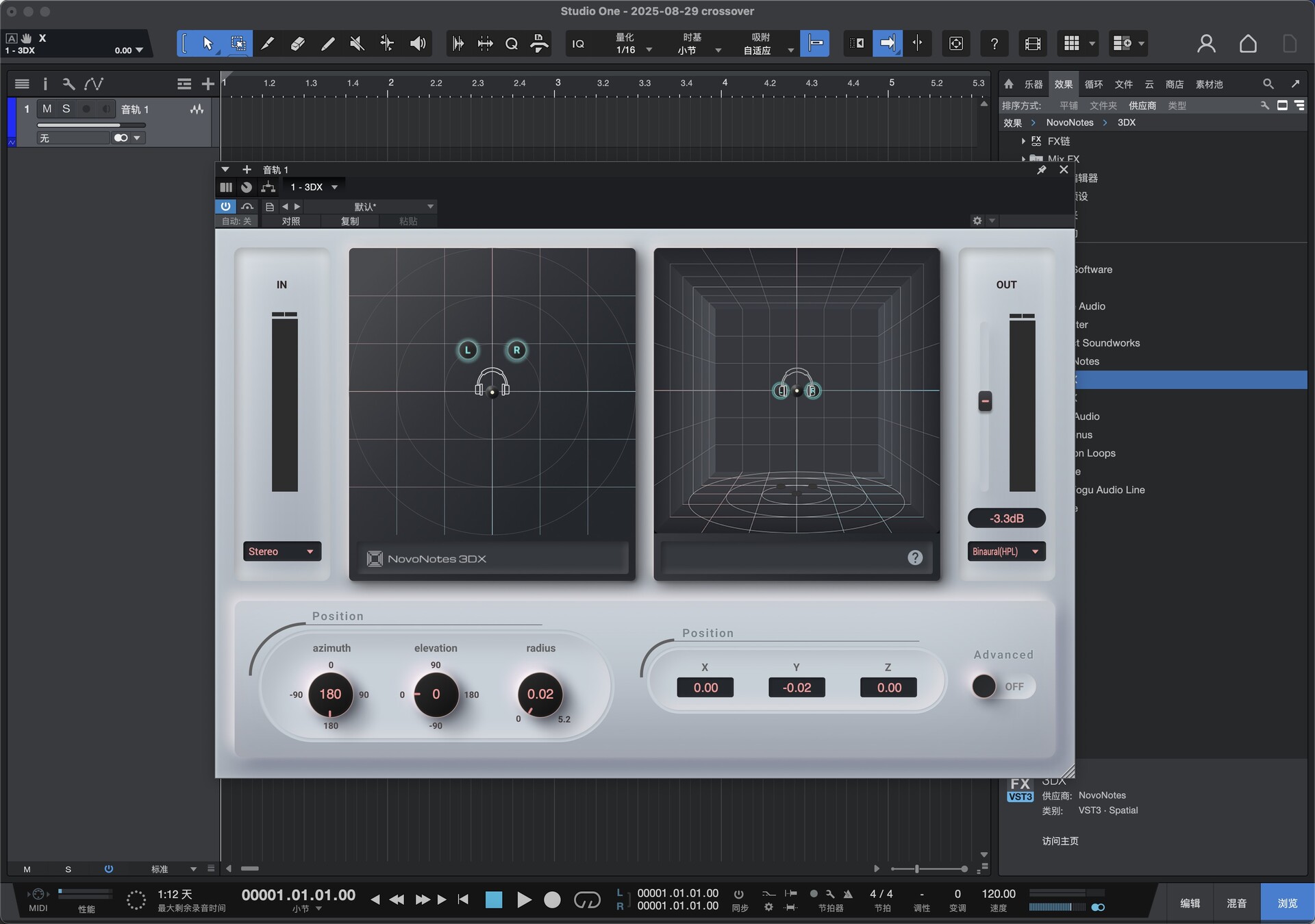Open the 访问主页 link

point(1060,840)
